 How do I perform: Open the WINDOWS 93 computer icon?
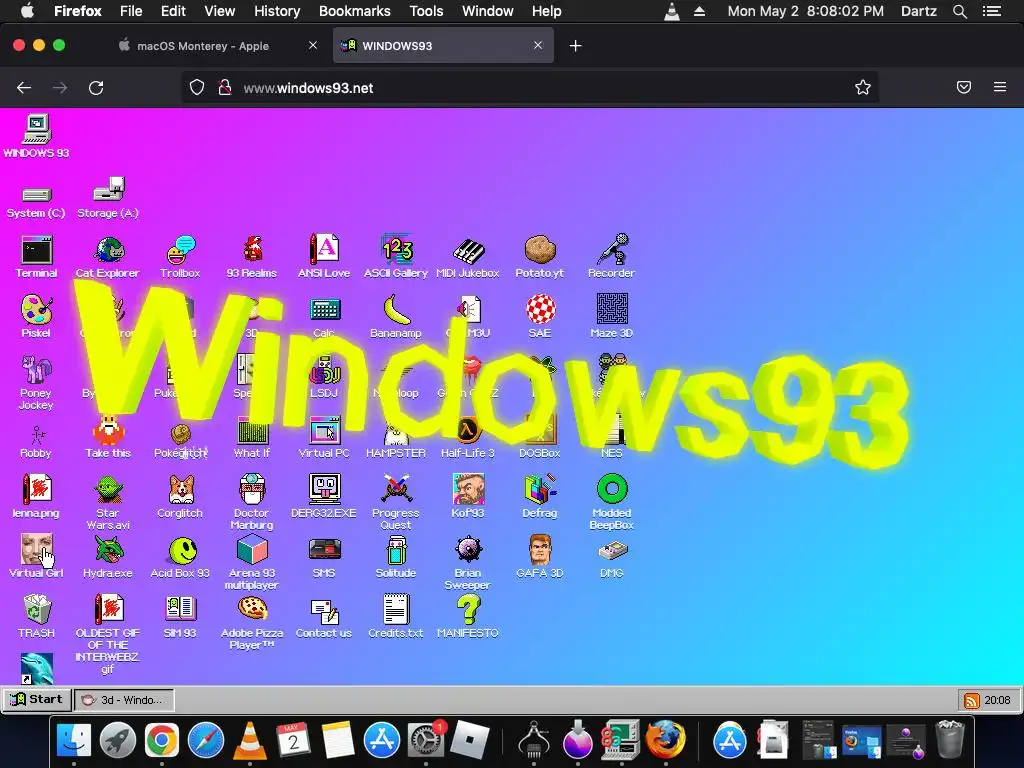point(37,129)
